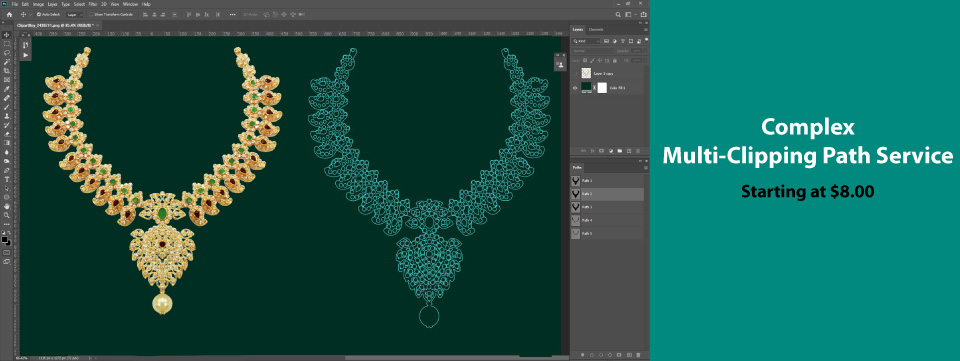960x361 pixels.
Task: Click Delete layer trash icon in Layers panel
Action: point(638,150)
